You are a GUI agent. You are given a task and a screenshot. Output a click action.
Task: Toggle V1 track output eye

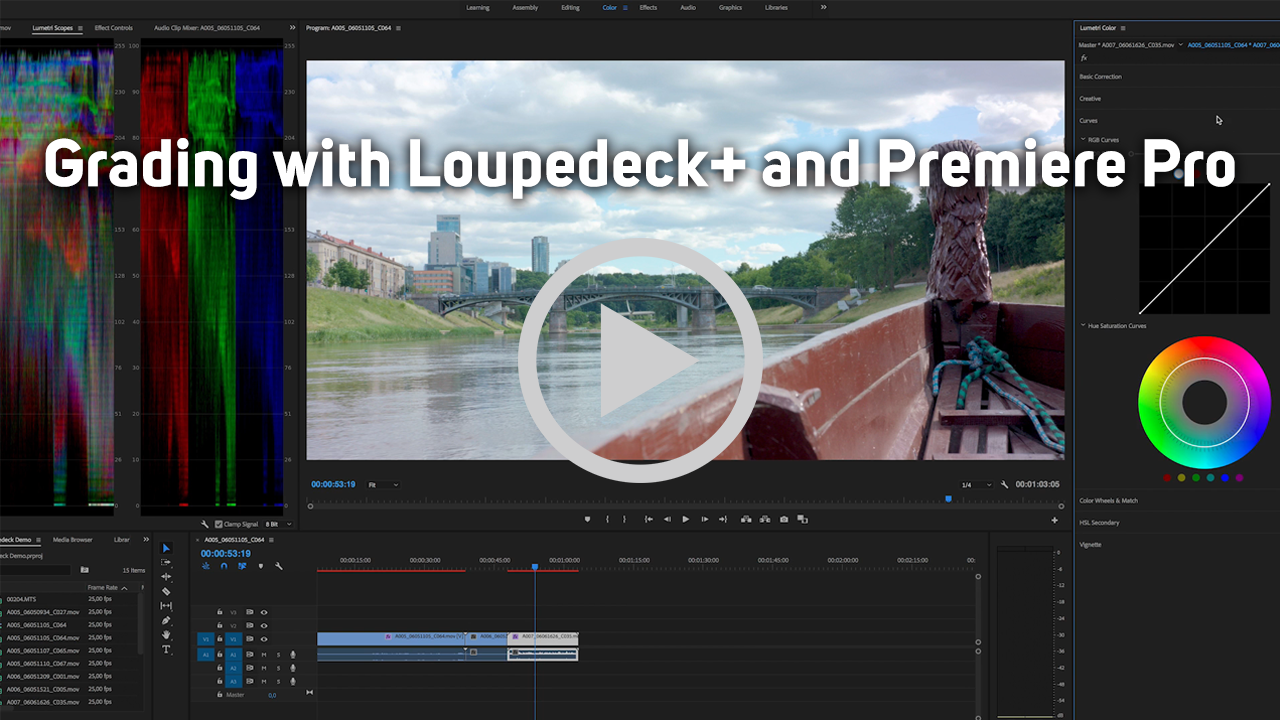(264, 639)
